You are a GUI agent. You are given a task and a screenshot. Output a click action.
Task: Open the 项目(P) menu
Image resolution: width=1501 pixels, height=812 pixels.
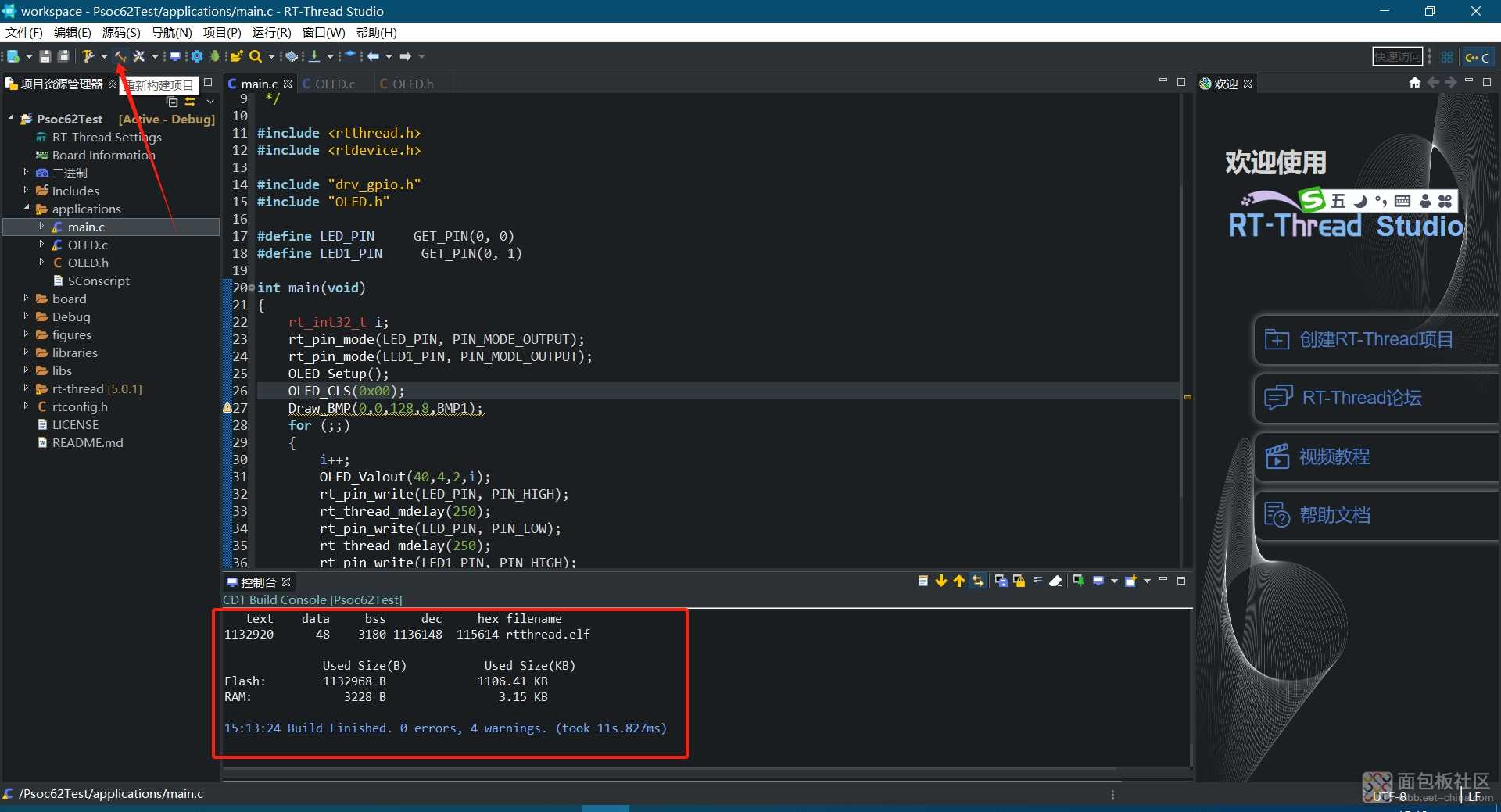pos(222,33)
